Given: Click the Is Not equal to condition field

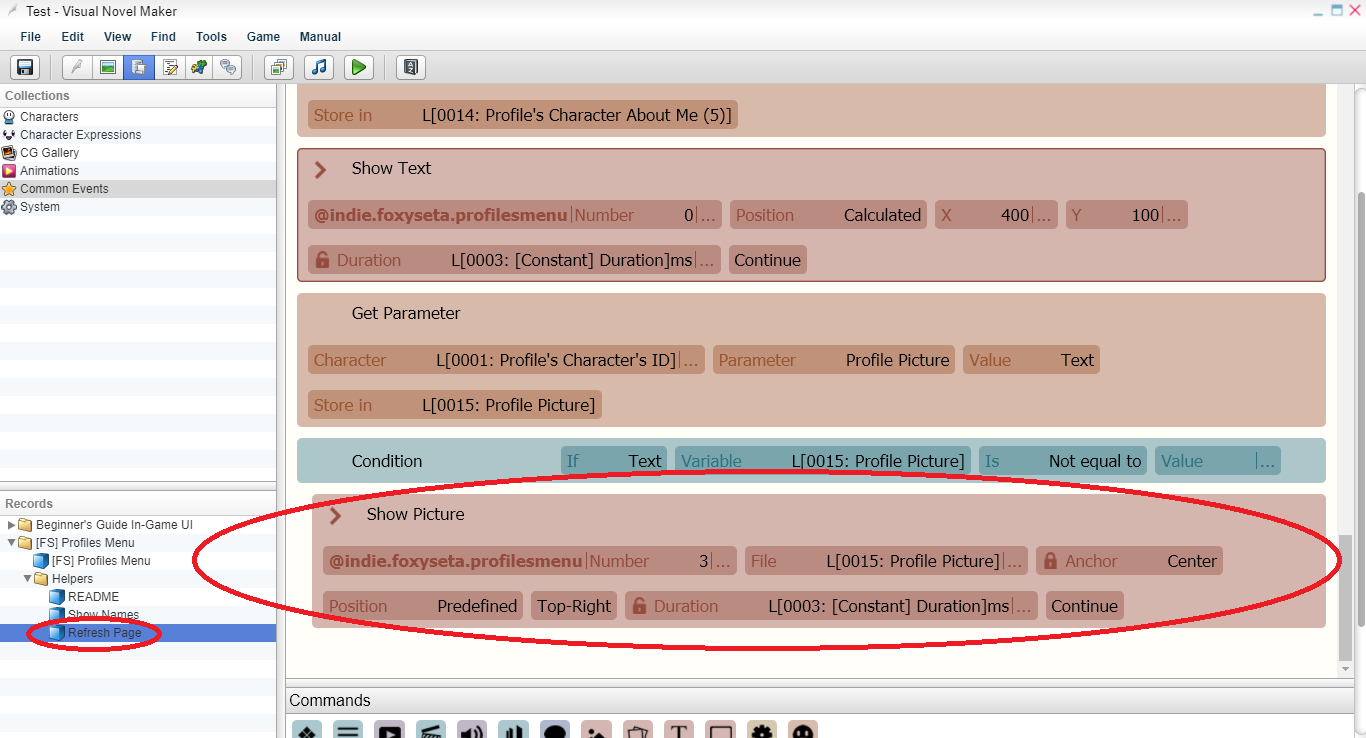Looking at the screenshot, I should coord(1063,461).
